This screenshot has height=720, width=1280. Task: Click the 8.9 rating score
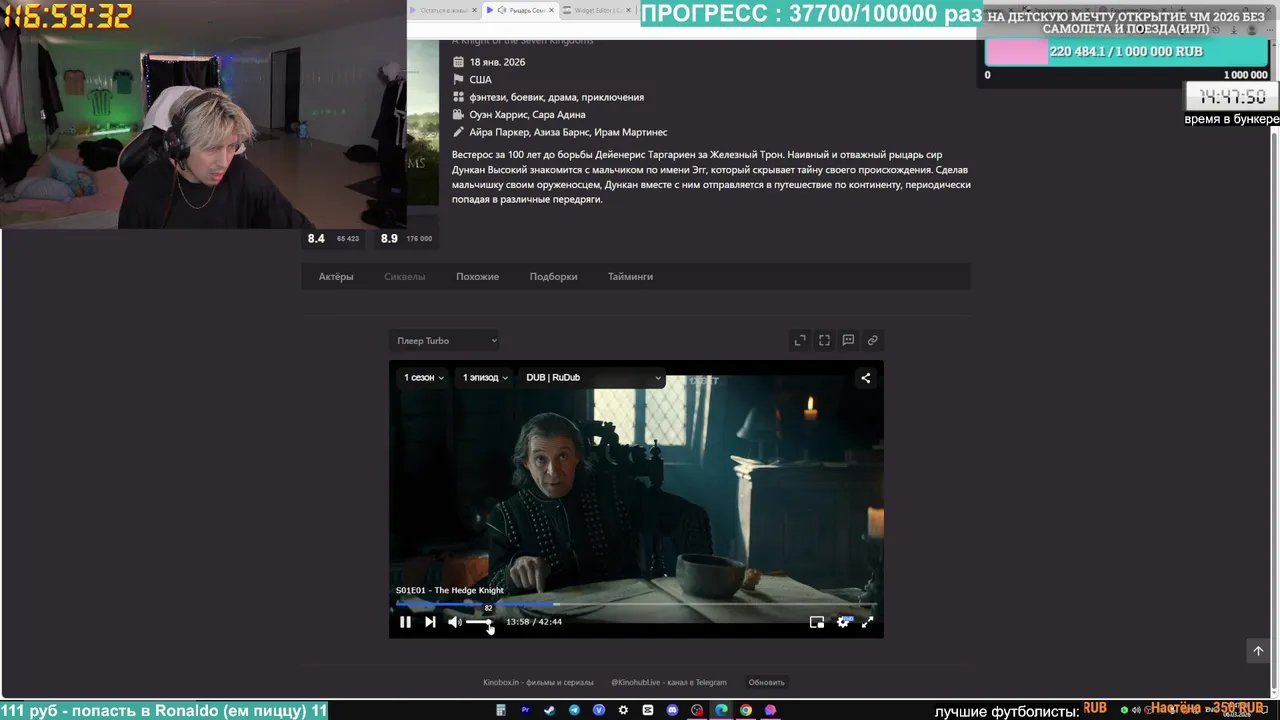389,239
